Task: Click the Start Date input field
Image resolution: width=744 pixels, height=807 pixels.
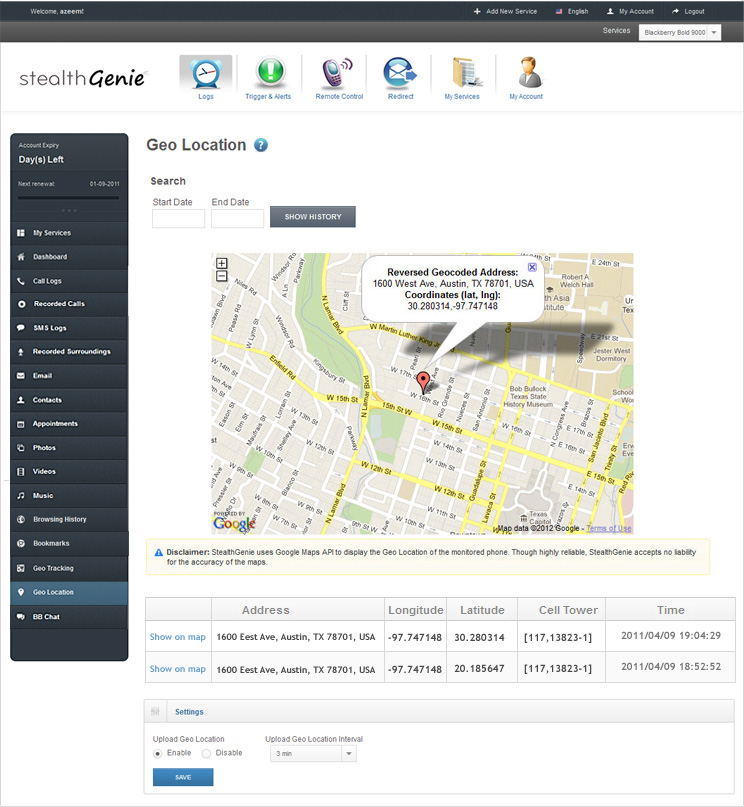Action: (x=178, y=218)
